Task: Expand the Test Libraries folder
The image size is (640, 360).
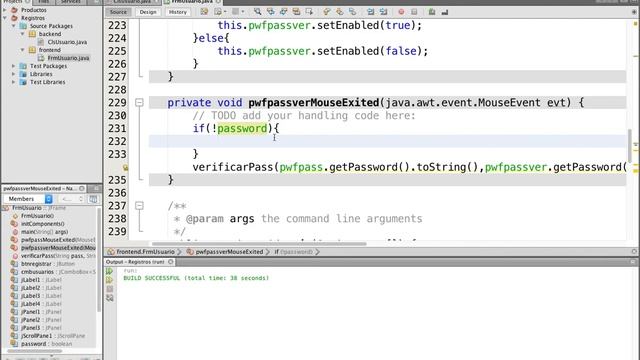Action: click(13, 82)
